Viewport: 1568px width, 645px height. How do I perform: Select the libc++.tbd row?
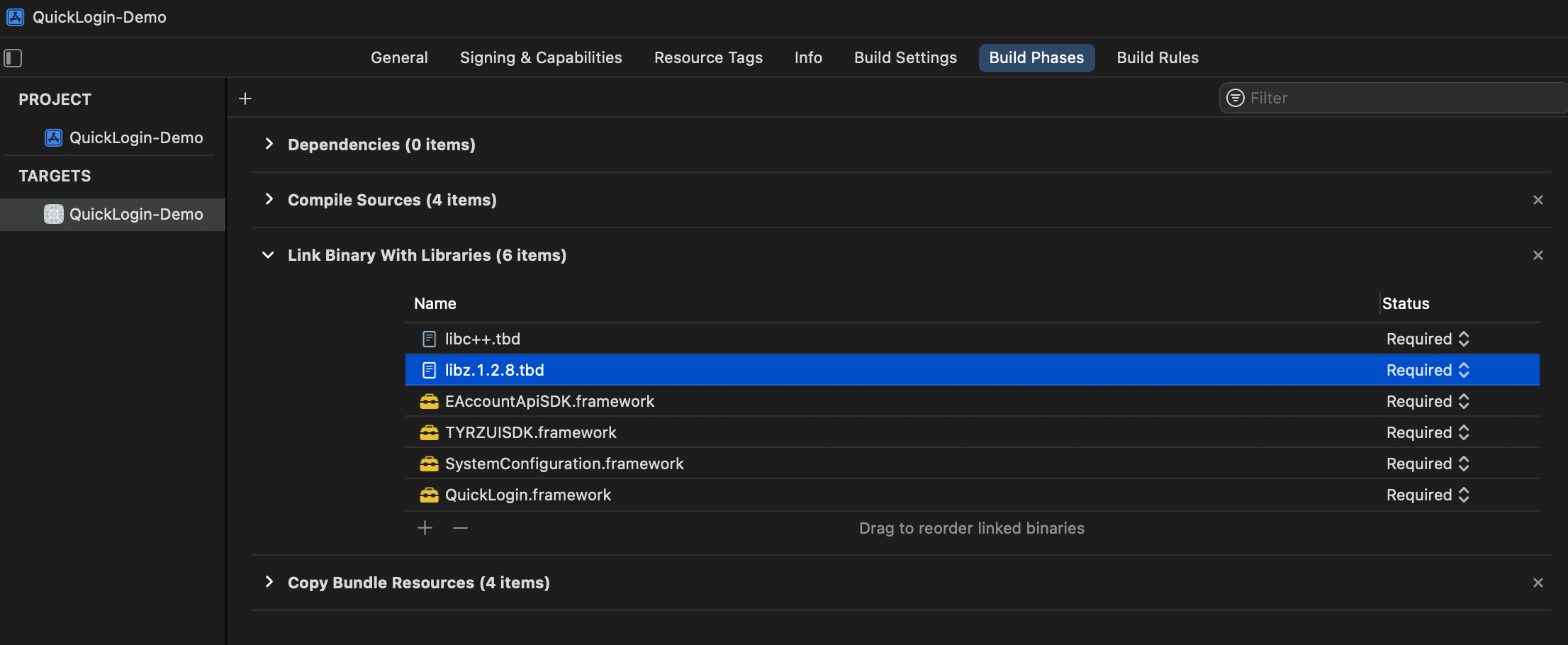(x=972, y=339)
